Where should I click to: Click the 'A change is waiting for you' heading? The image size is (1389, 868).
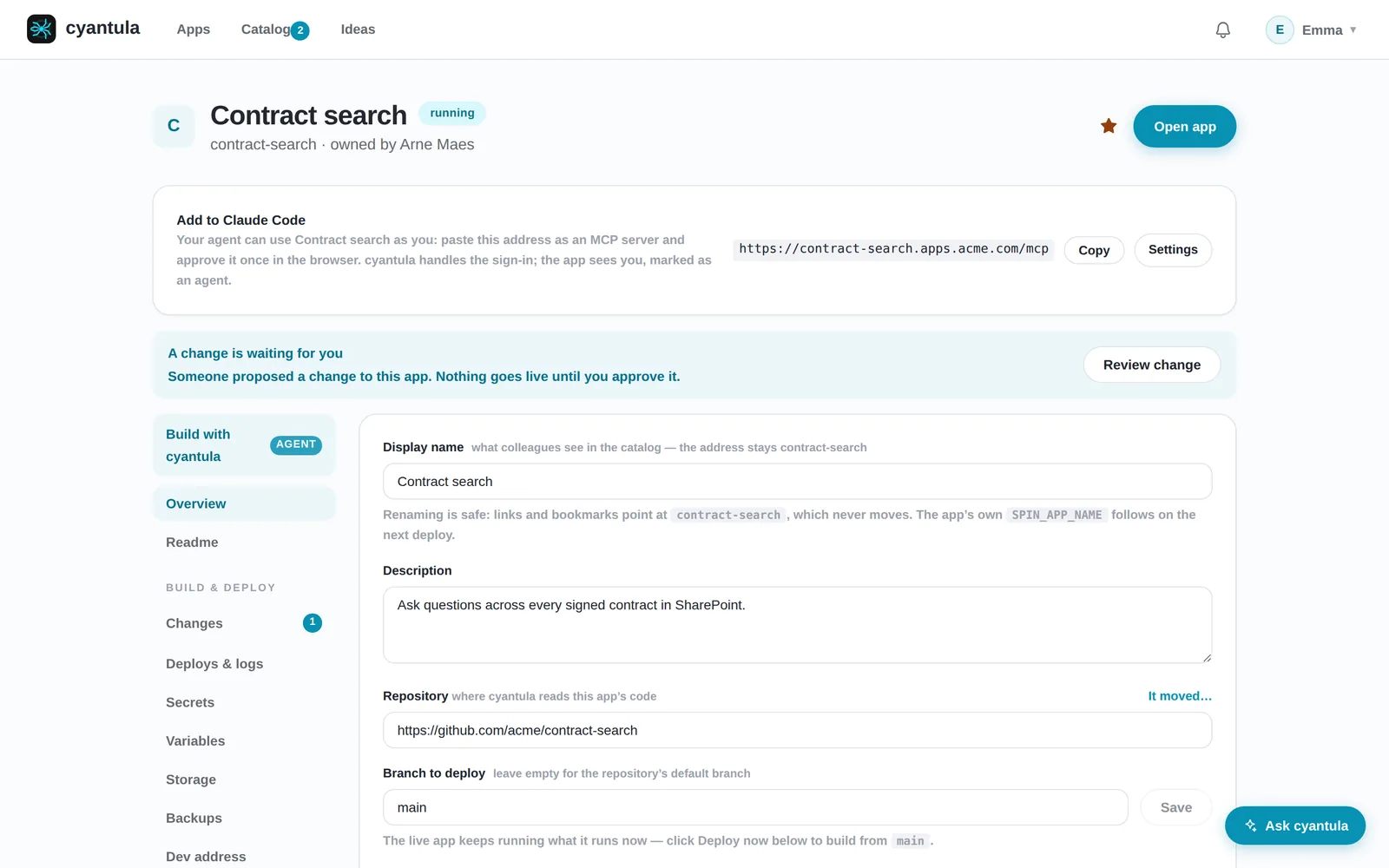255,353
